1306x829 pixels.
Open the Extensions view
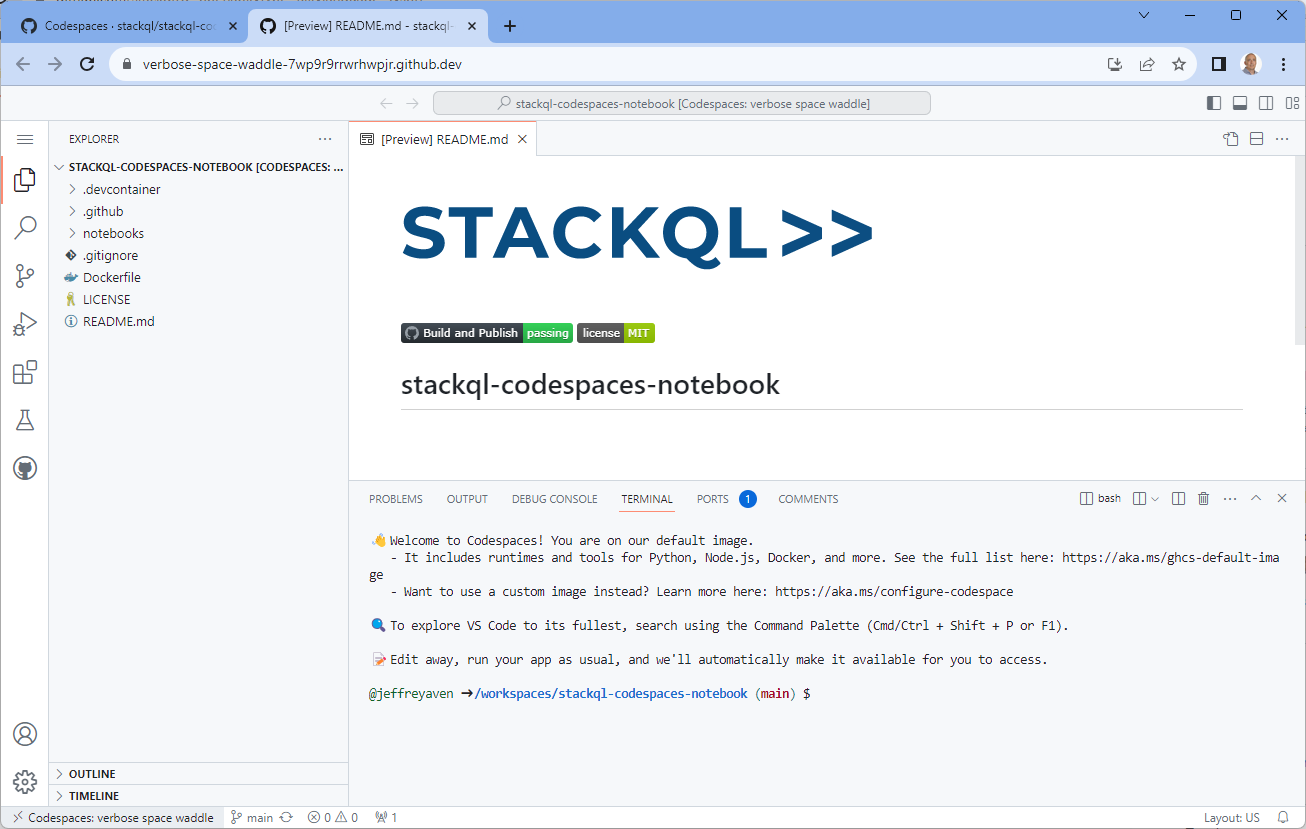[24, 371]
